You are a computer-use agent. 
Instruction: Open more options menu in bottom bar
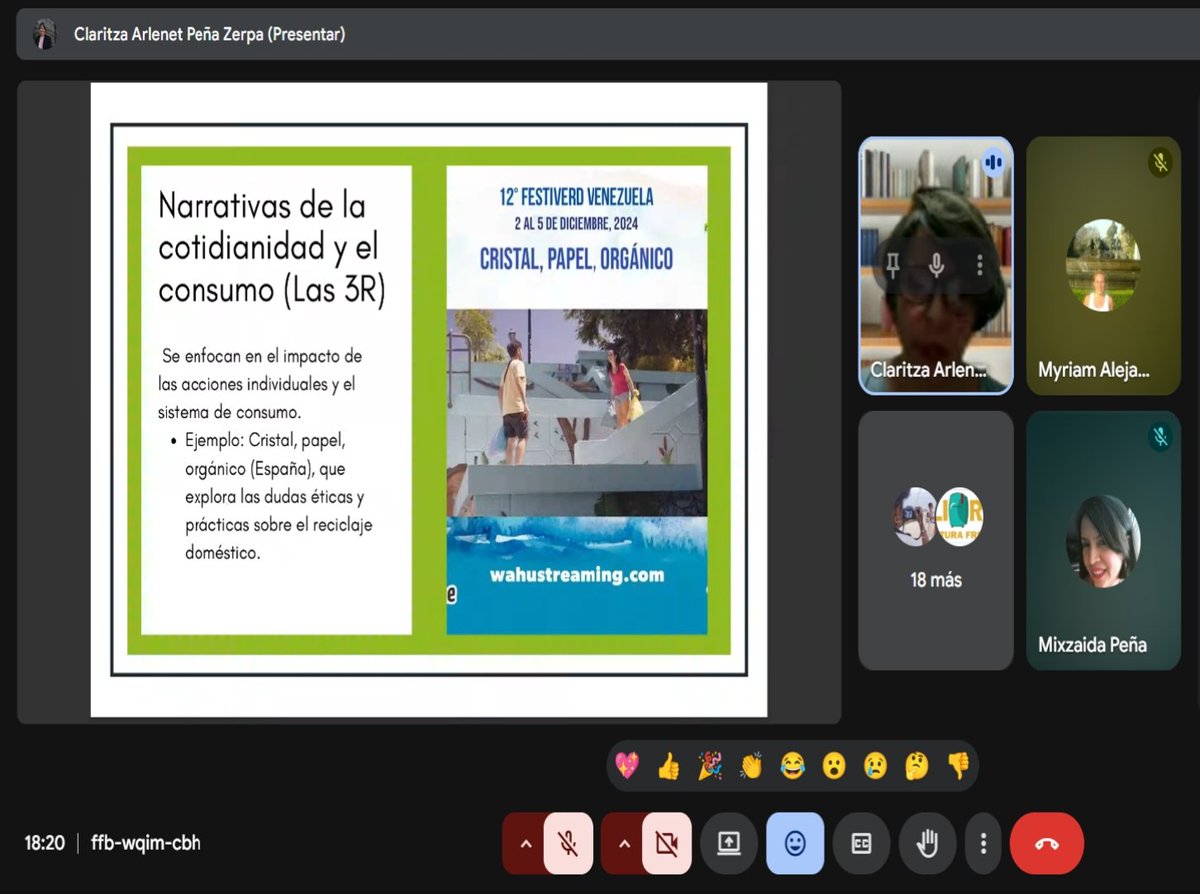983,844
